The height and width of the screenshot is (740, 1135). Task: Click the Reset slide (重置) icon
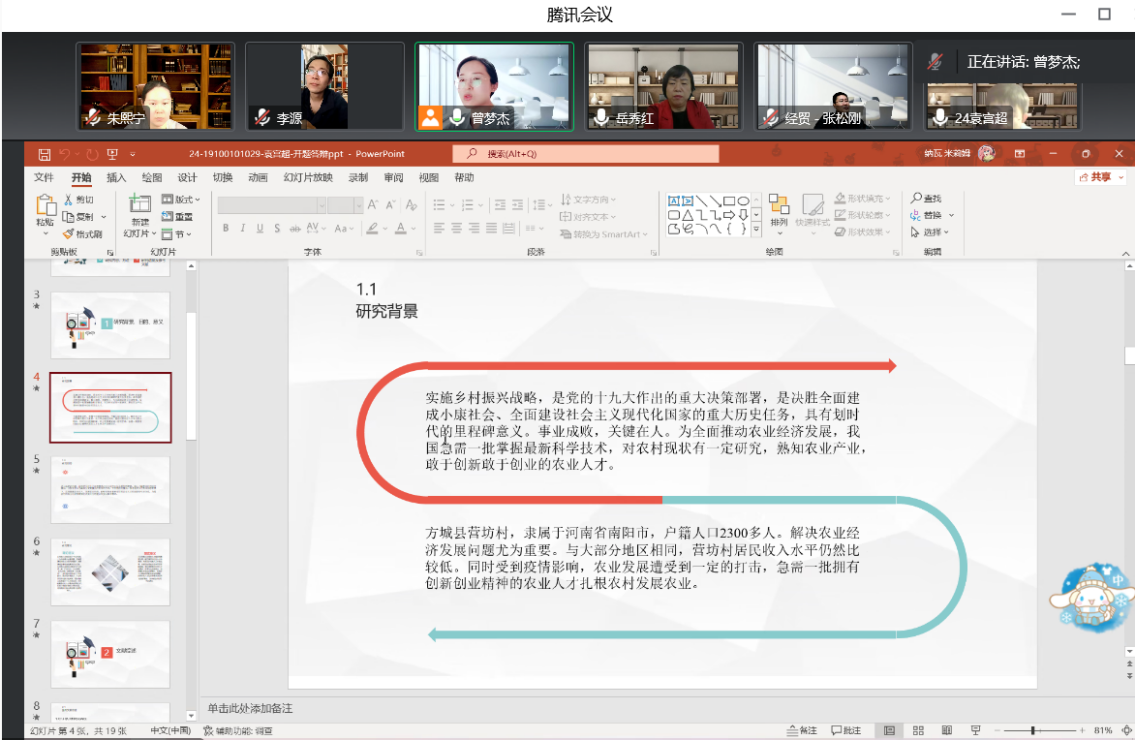177,216
